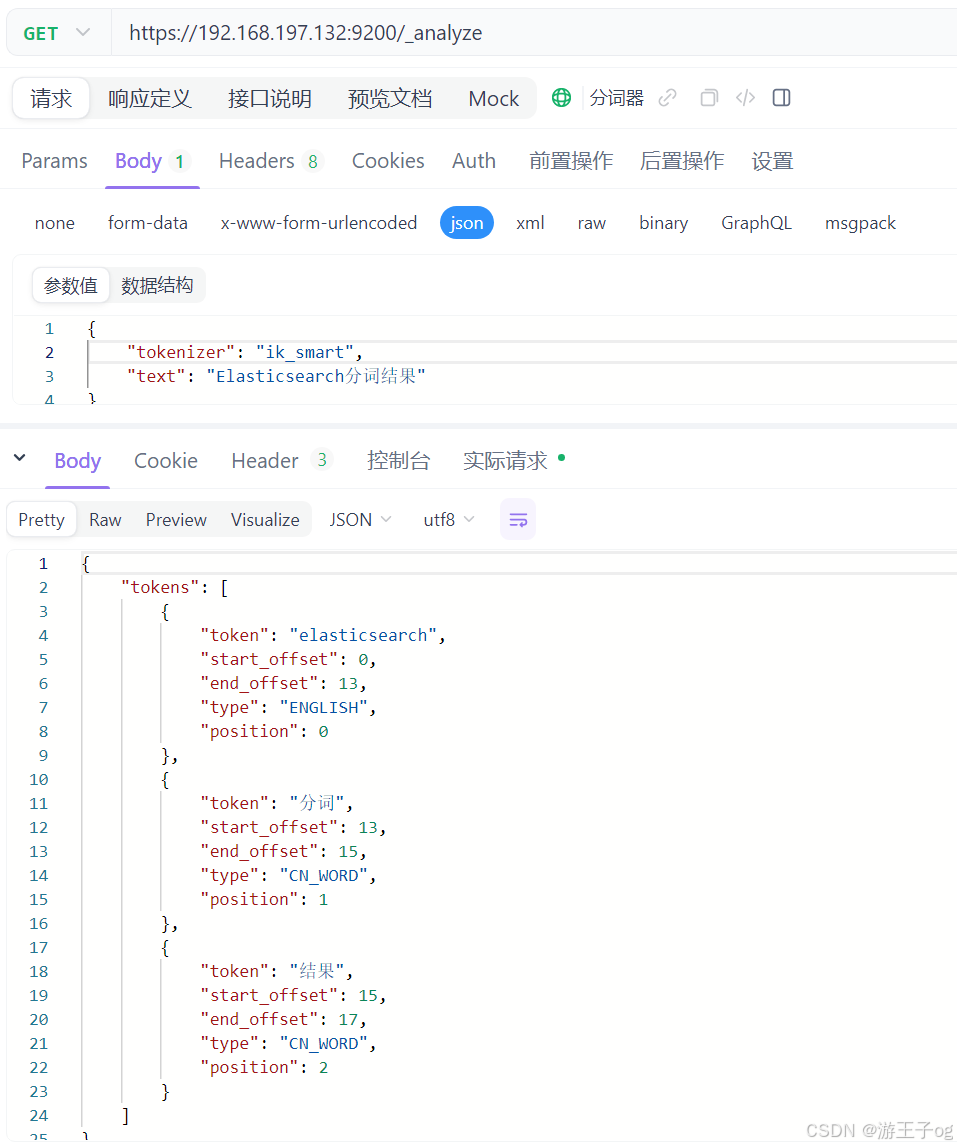Choose the msgpack body type
Viewport: 957px width, 1148px height.
859,222
